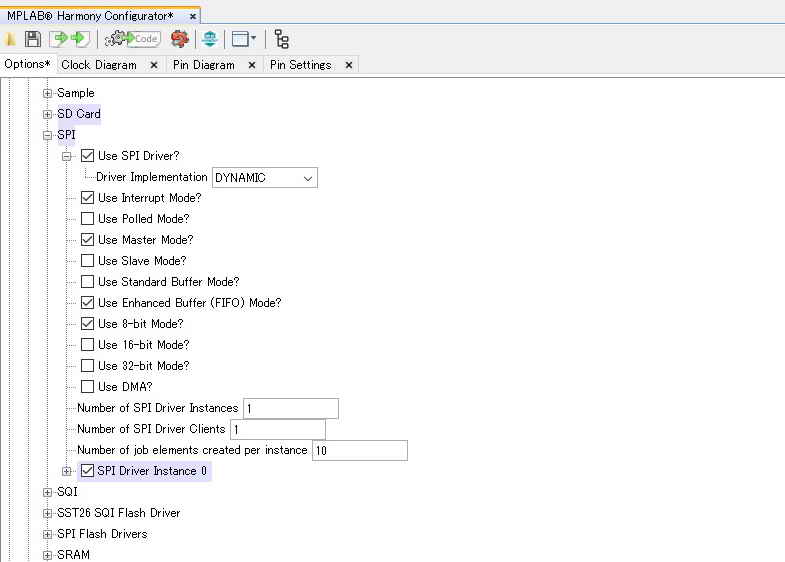Close the Pin Settings tab
The width and height of the screenshot is (785, 562).
pos(349,65)
